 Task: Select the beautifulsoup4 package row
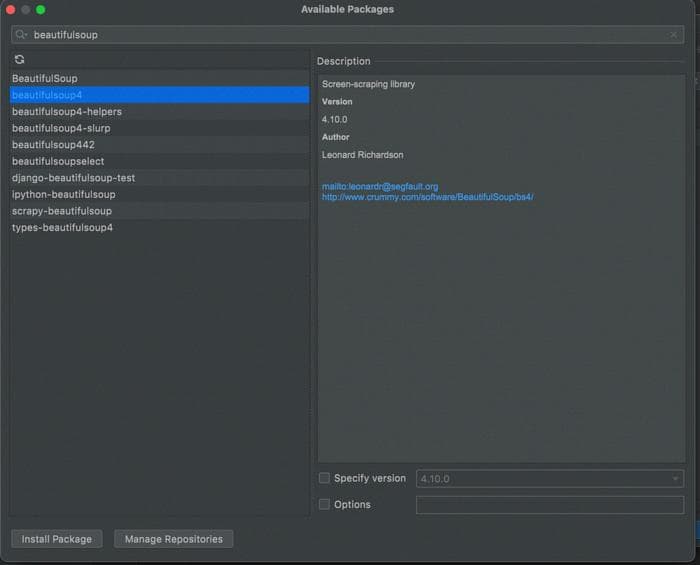coord(159,95)
